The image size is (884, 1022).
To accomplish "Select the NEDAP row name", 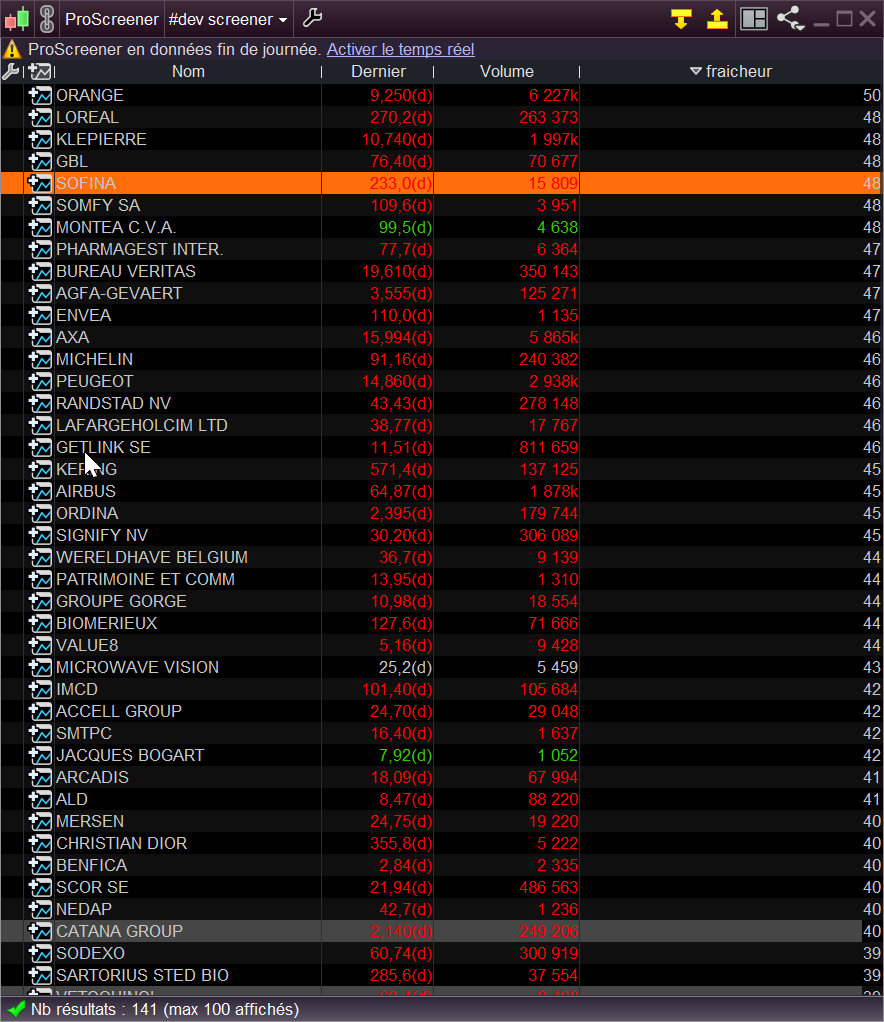I will tap(83, 909).
